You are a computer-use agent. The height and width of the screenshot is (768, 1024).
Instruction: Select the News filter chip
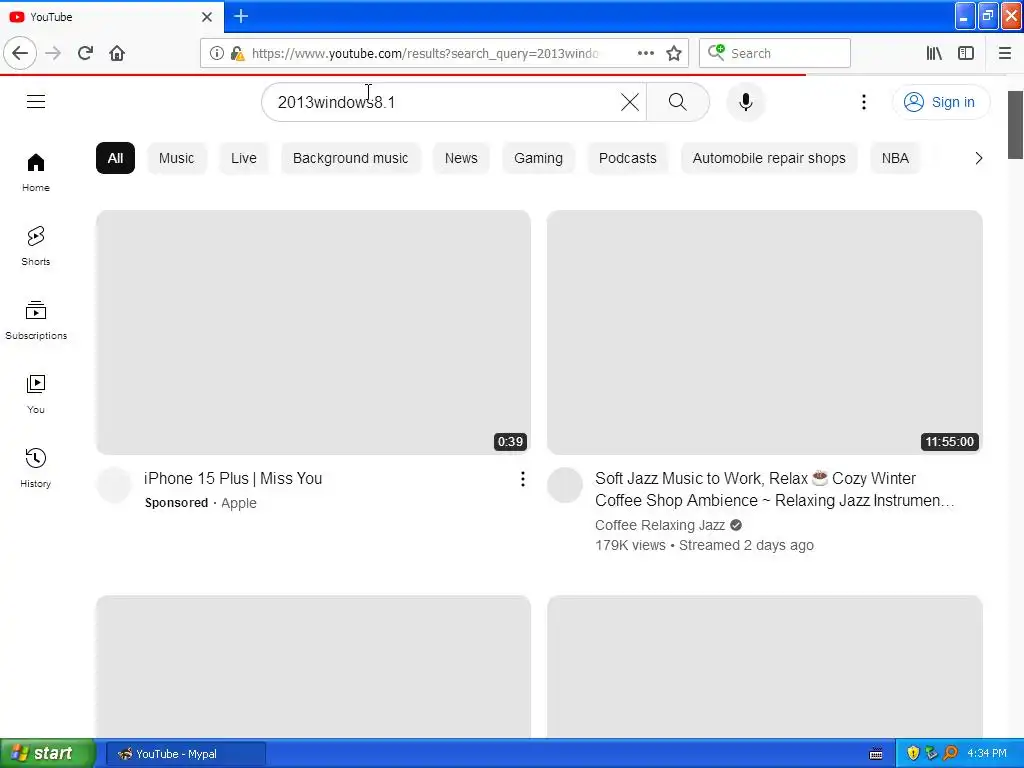point(461,158)
